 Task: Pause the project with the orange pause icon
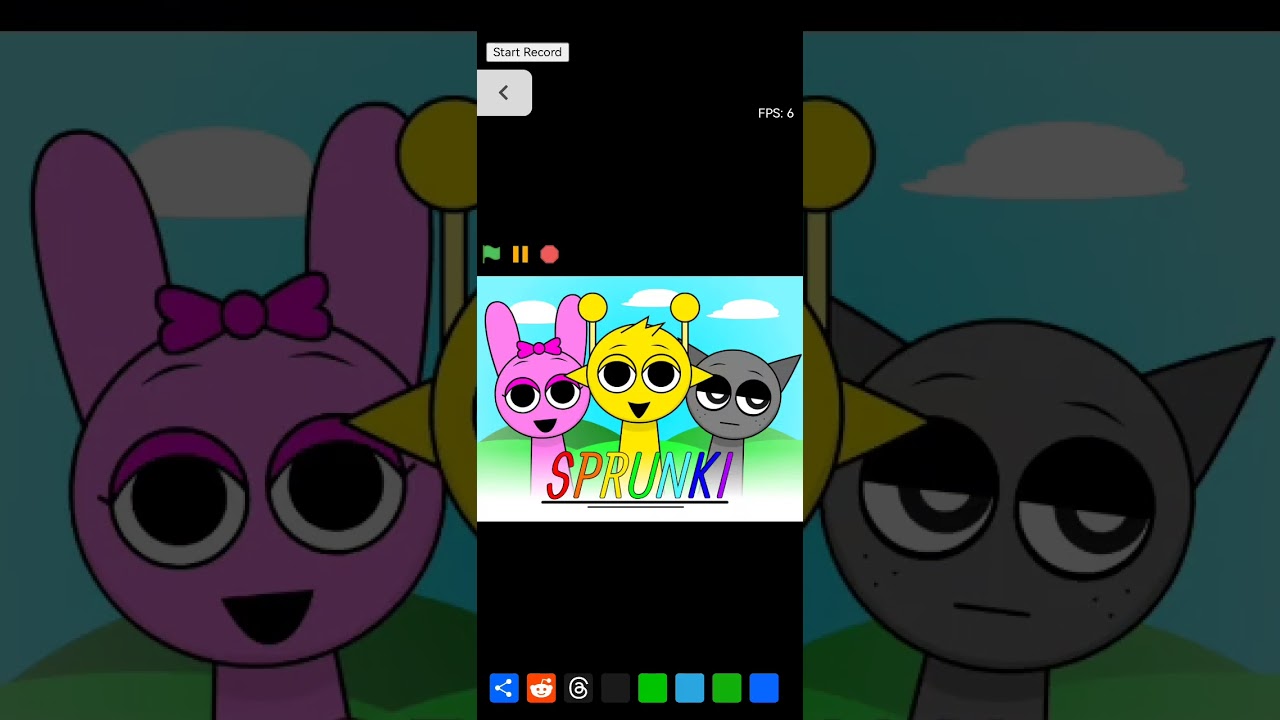pos(520,254)
